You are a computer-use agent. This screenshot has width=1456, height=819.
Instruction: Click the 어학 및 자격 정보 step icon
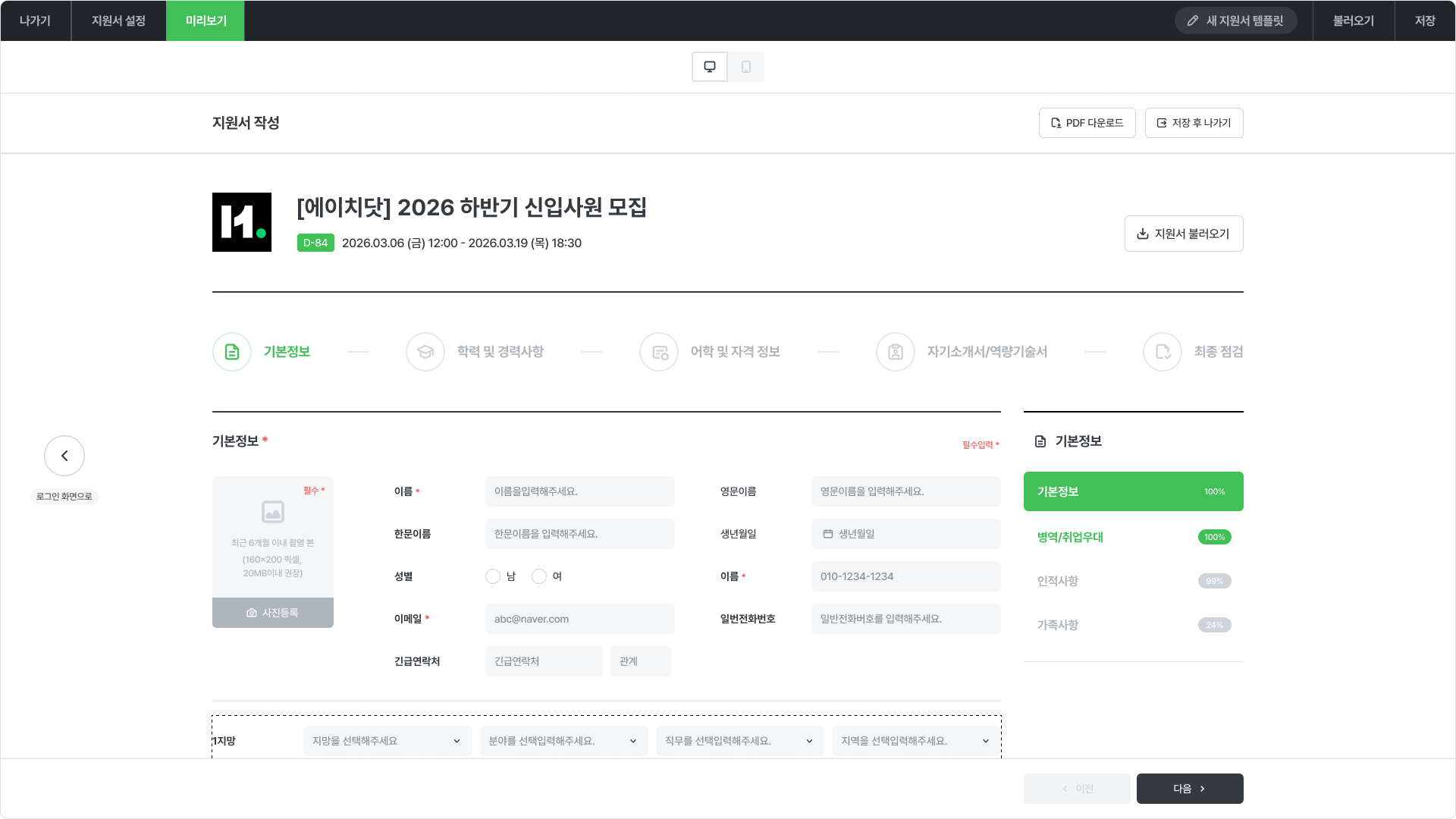(659, 352)
